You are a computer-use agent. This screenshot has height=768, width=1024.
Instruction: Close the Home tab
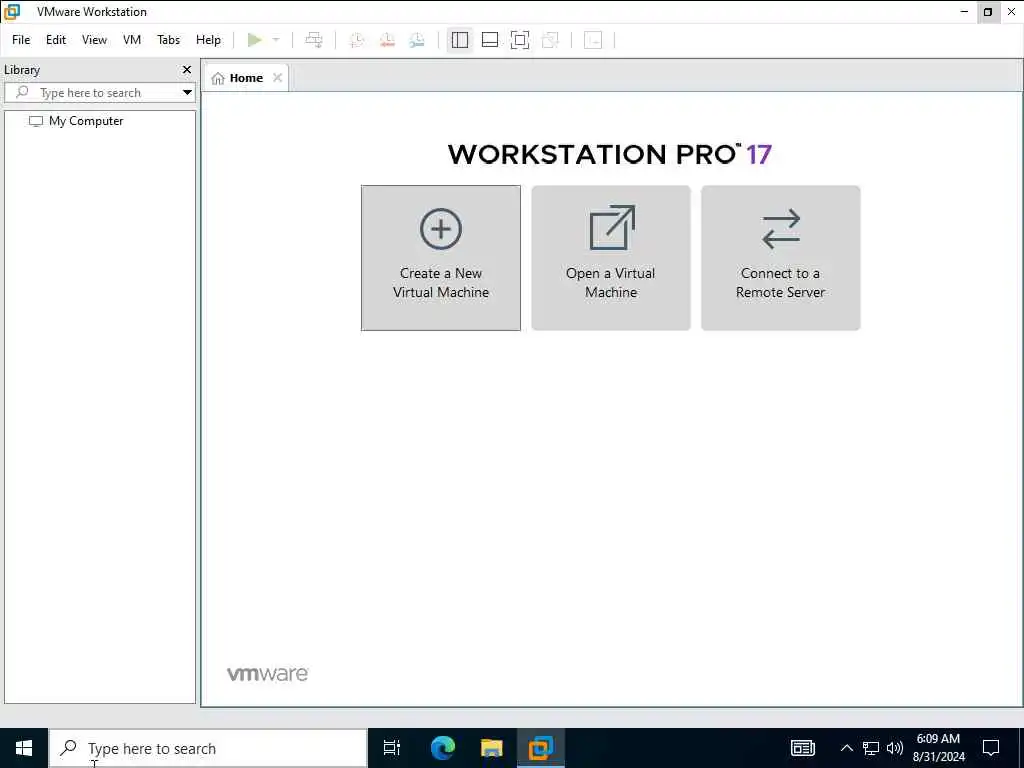coord(278,78)
